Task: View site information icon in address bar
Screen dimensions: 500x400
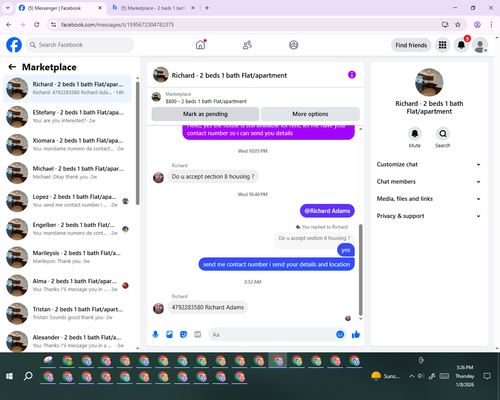Action: pyautogui.click(x=53, y=25)
